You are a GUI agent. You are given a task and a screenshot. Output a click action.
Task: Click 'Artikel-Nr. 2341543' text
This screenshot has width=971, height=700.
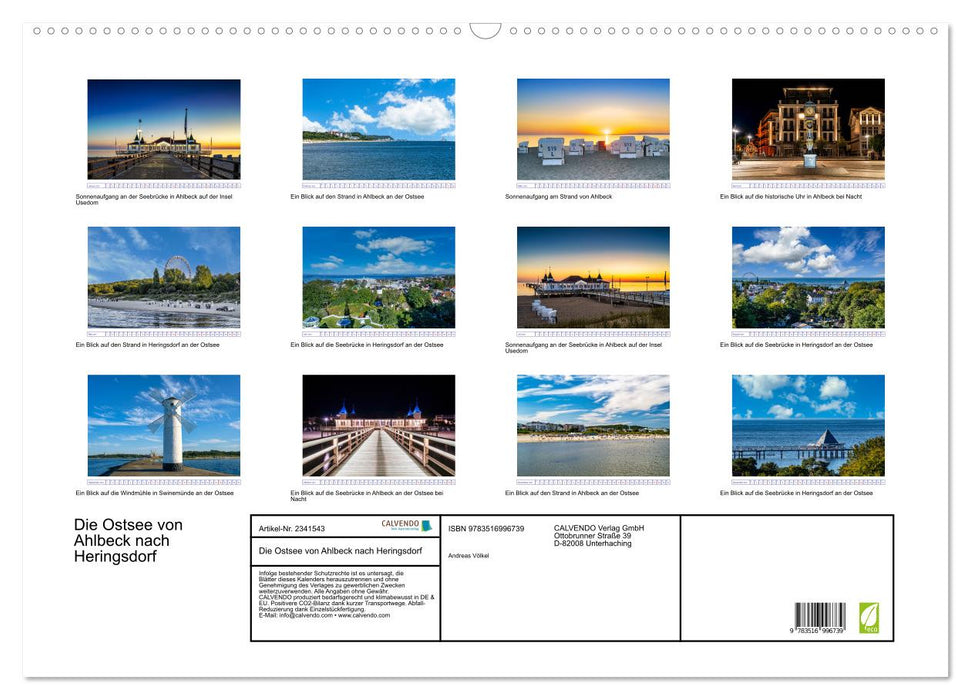click(x=292, y=528)
